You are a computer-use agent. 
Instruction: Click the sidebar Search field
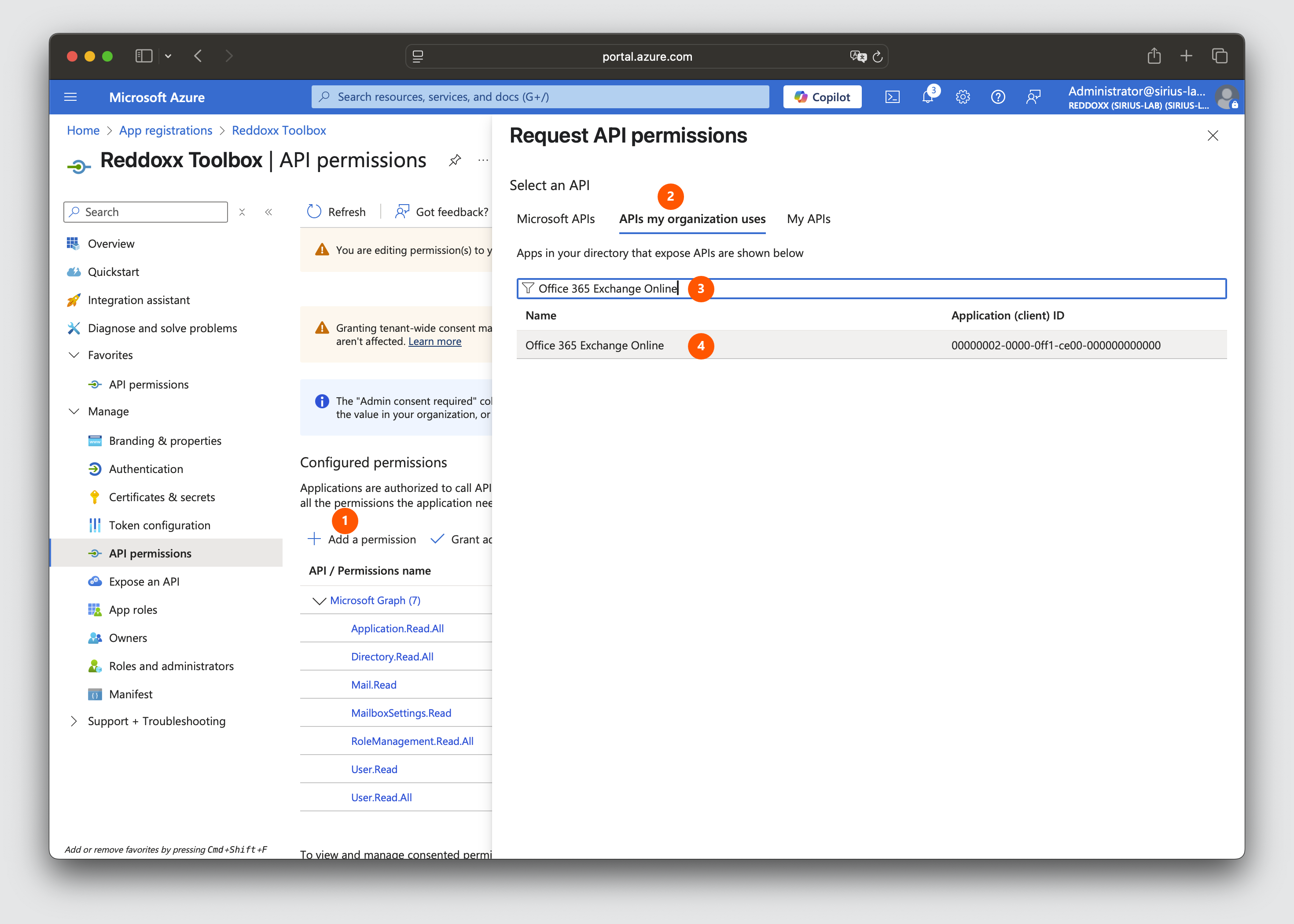pos(146,212)
